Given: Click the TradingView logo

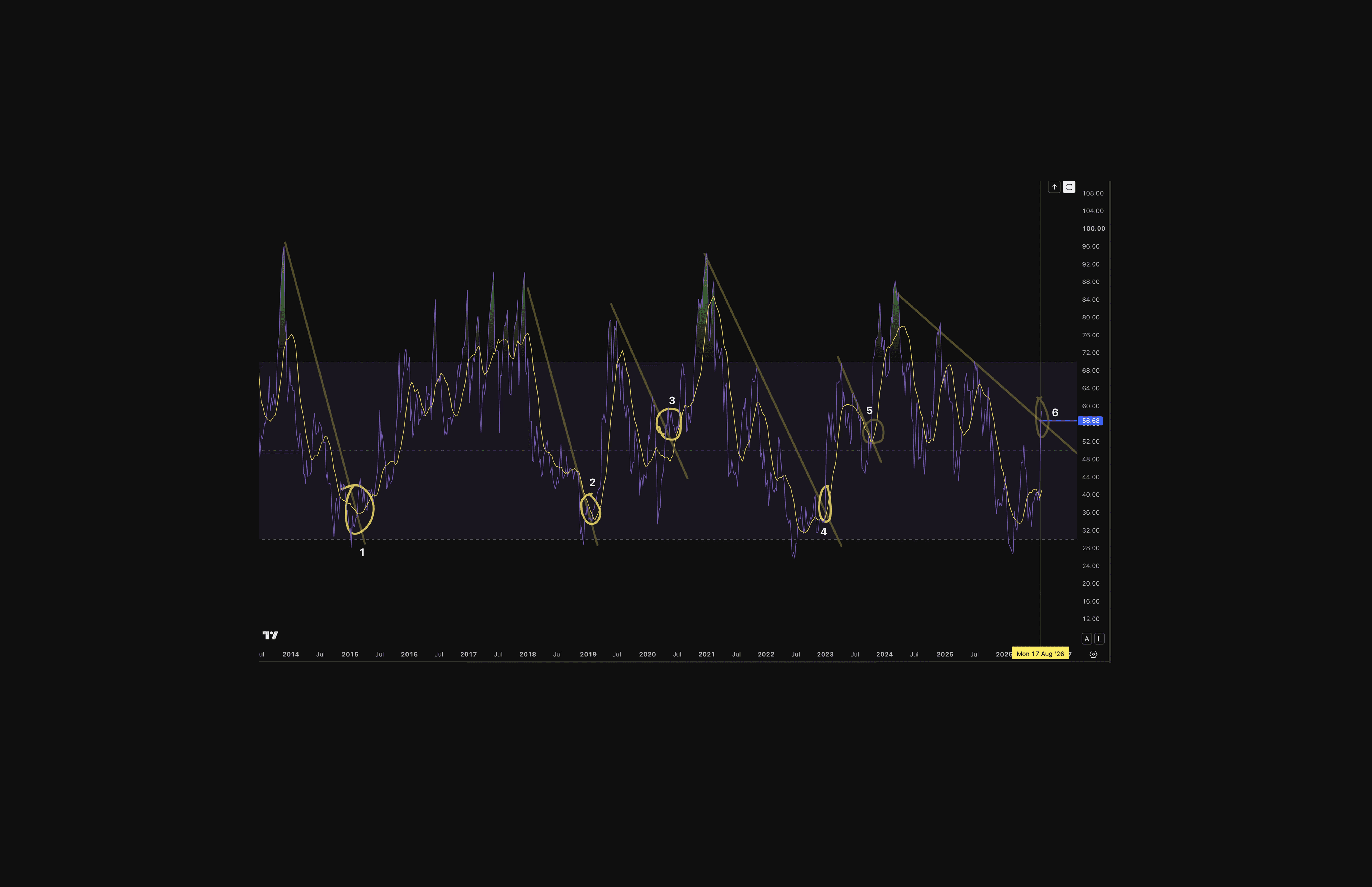Looking at the screenshot, I should click(270, 635).
